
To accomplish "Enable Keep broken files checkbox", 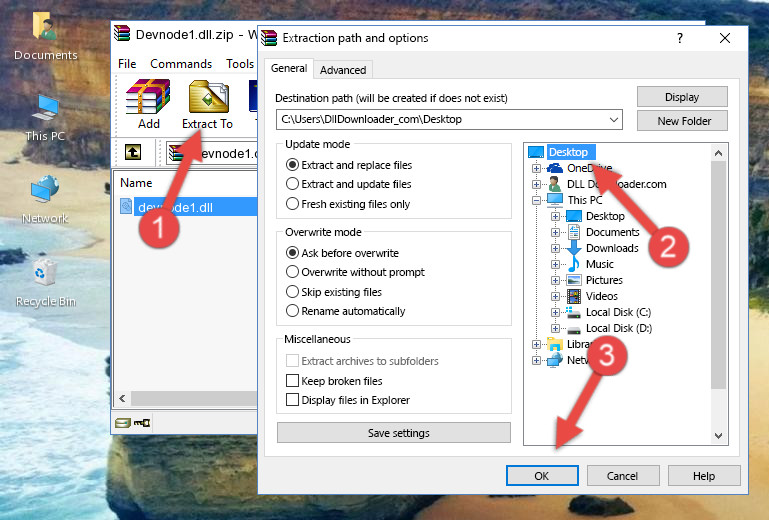I will point(292,381).
